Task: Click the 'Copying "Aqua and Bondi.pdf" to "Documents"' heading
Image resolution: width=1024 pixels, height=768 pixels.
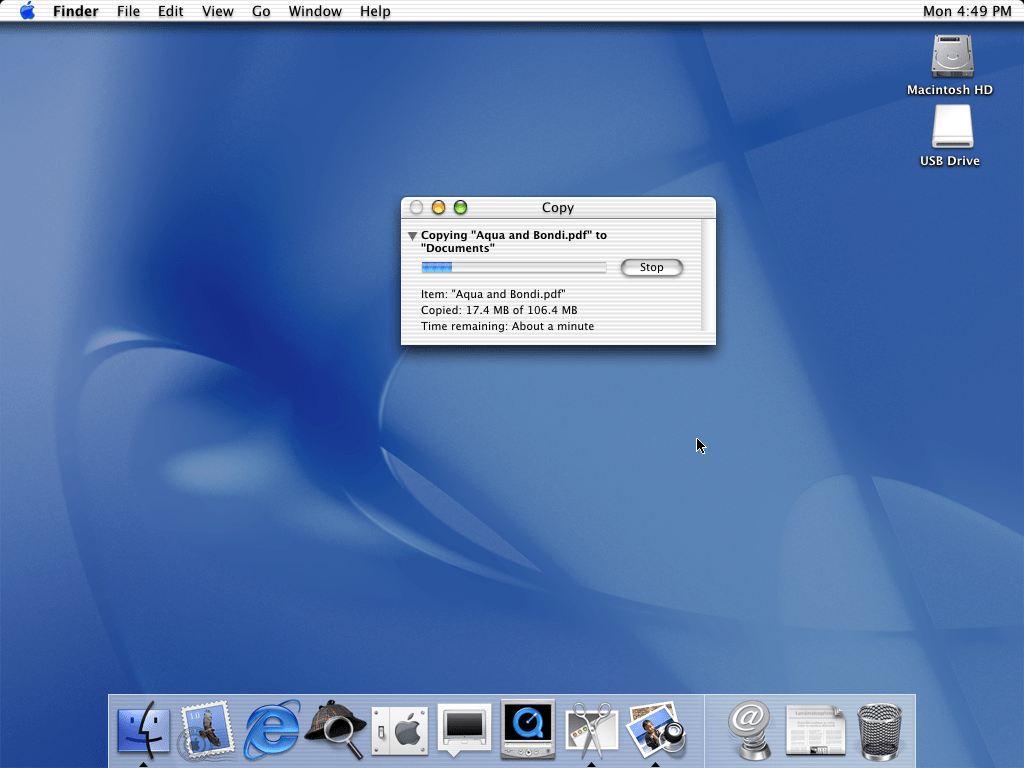Action: [514, 242]
